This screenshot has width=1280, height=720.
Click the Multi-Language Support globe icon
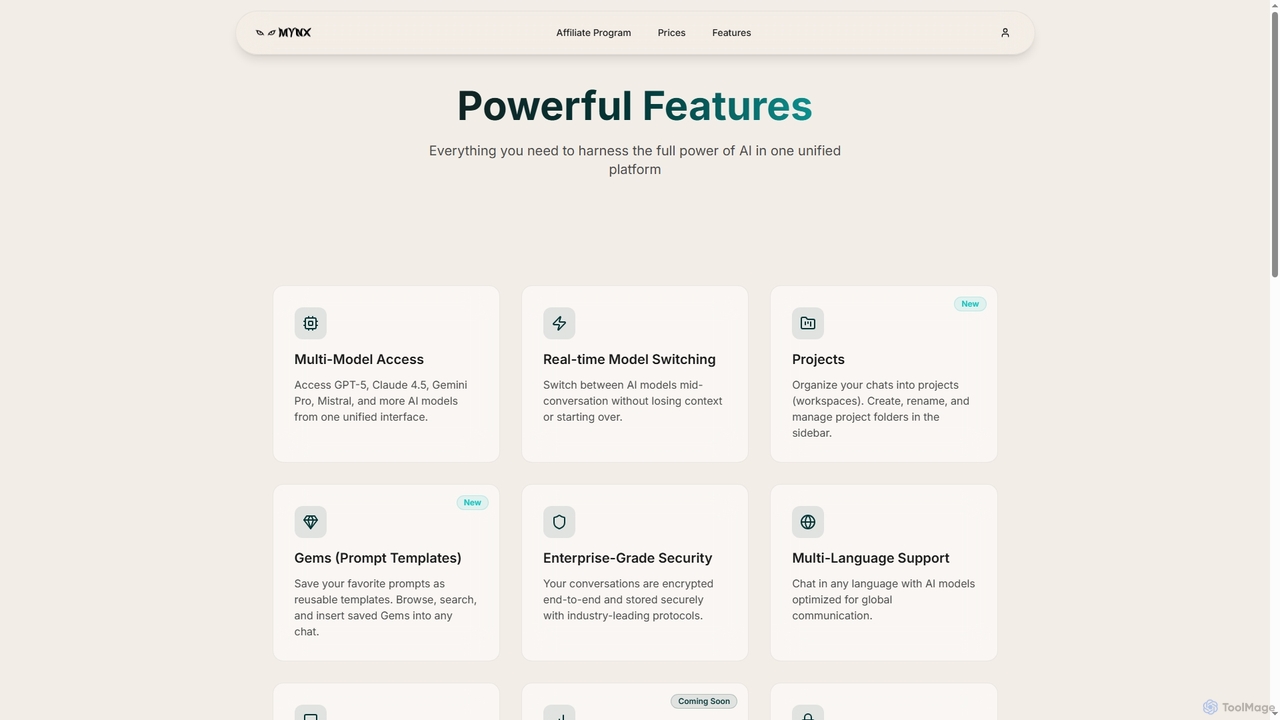point(808,522)
